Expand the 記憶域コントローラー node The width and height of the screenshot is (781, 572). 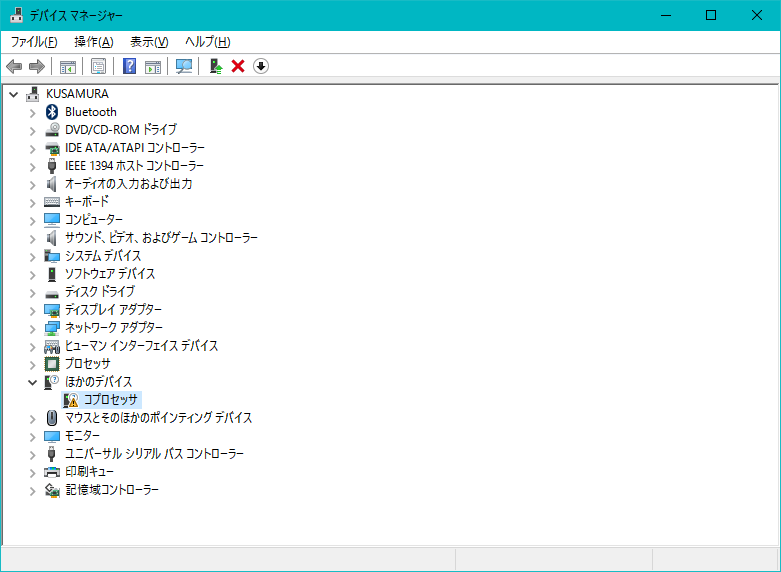(32, 491)
